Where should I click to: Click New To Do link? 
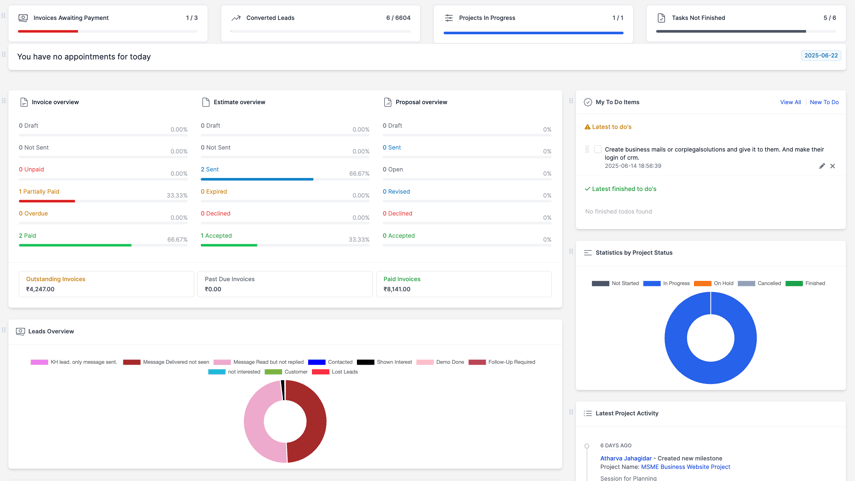pos(824,102)
